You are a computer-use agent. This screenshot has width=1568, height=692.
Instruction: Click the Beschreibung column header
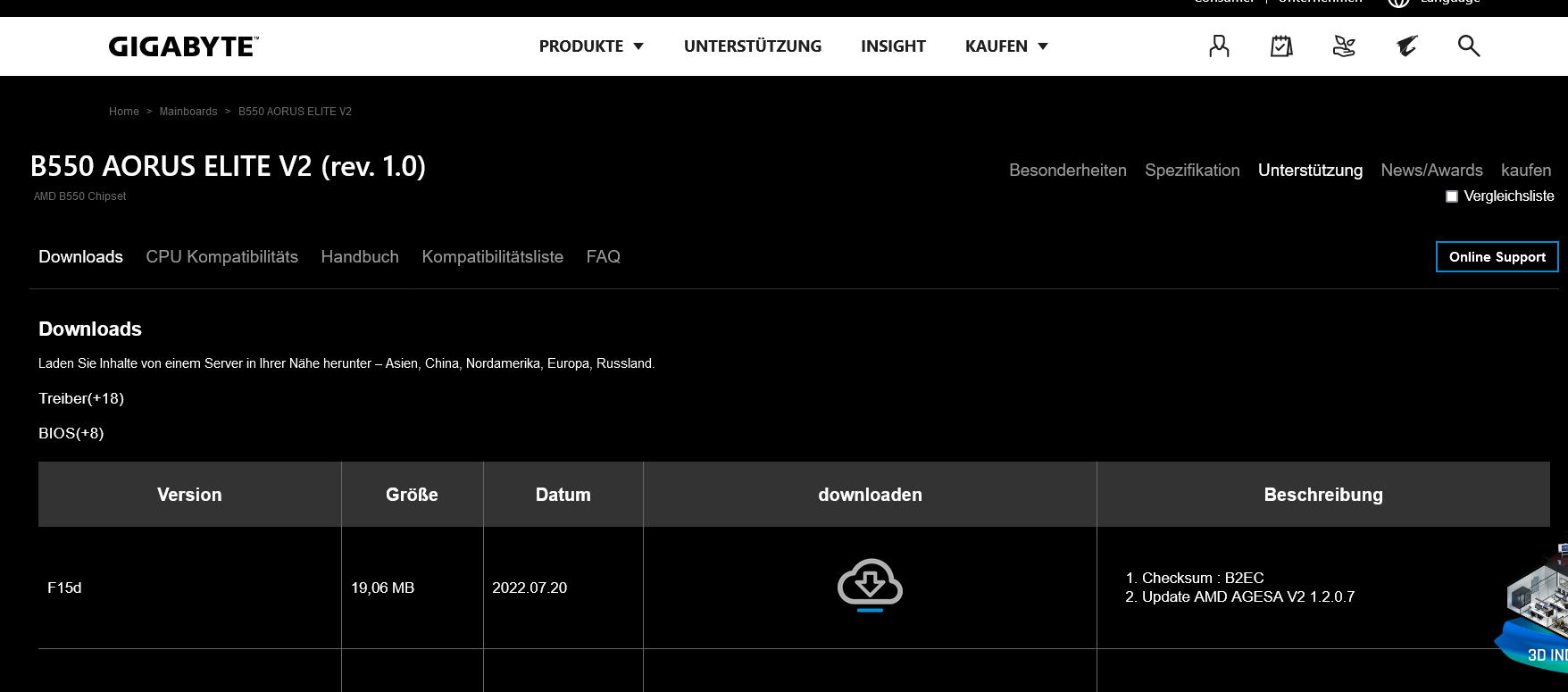point(1323,495)
